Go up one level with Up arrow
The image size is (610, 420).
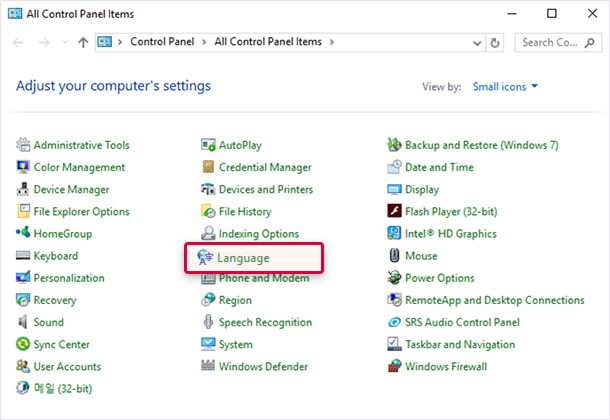click(83, 42)
